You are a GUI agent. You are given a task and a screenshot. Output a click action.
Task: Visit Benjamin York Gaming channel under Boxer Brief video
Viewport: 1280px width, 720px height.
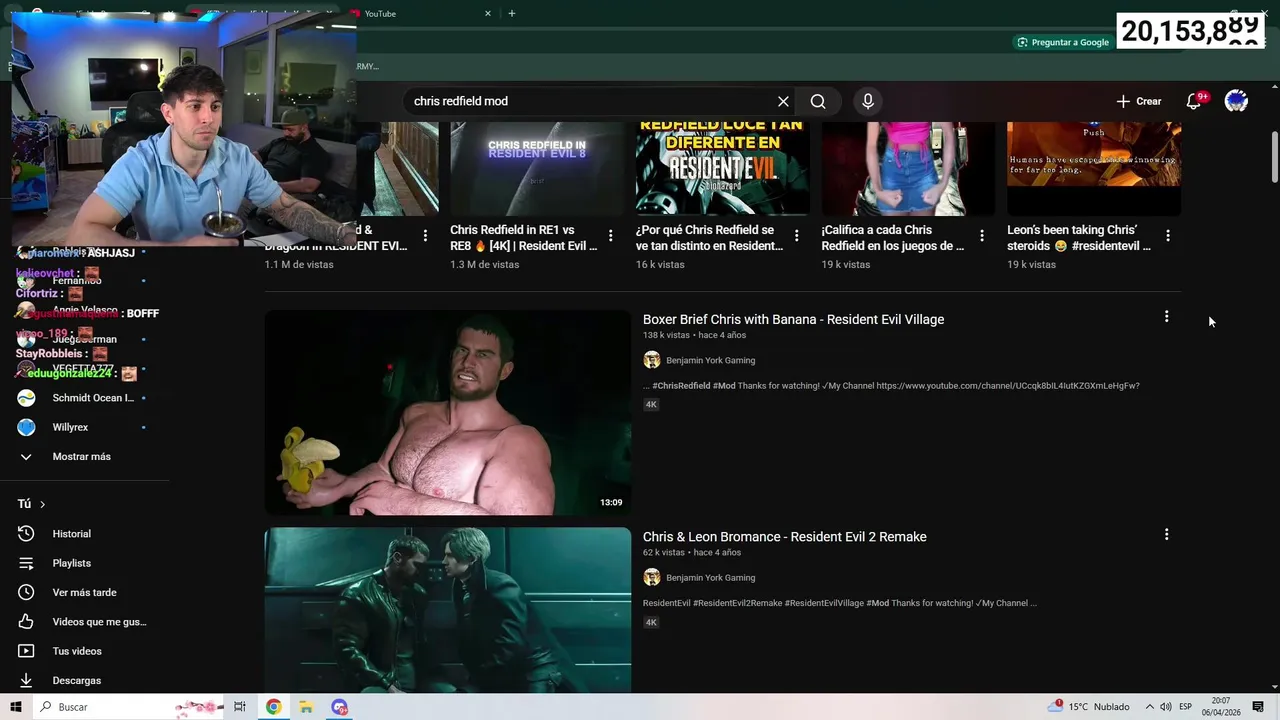(x=710, y=360)
